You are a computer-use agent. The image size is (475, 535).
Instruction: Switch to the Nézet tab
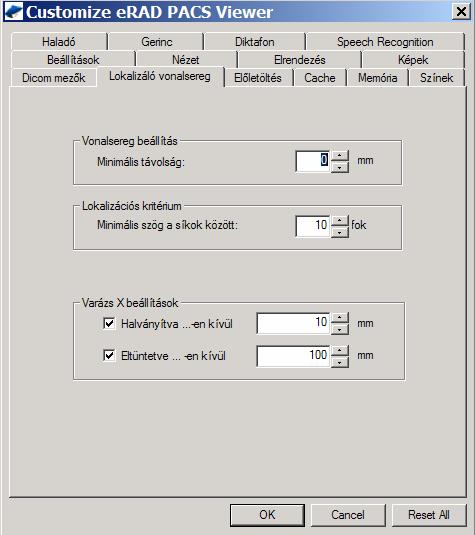click(x=186, y=60)
